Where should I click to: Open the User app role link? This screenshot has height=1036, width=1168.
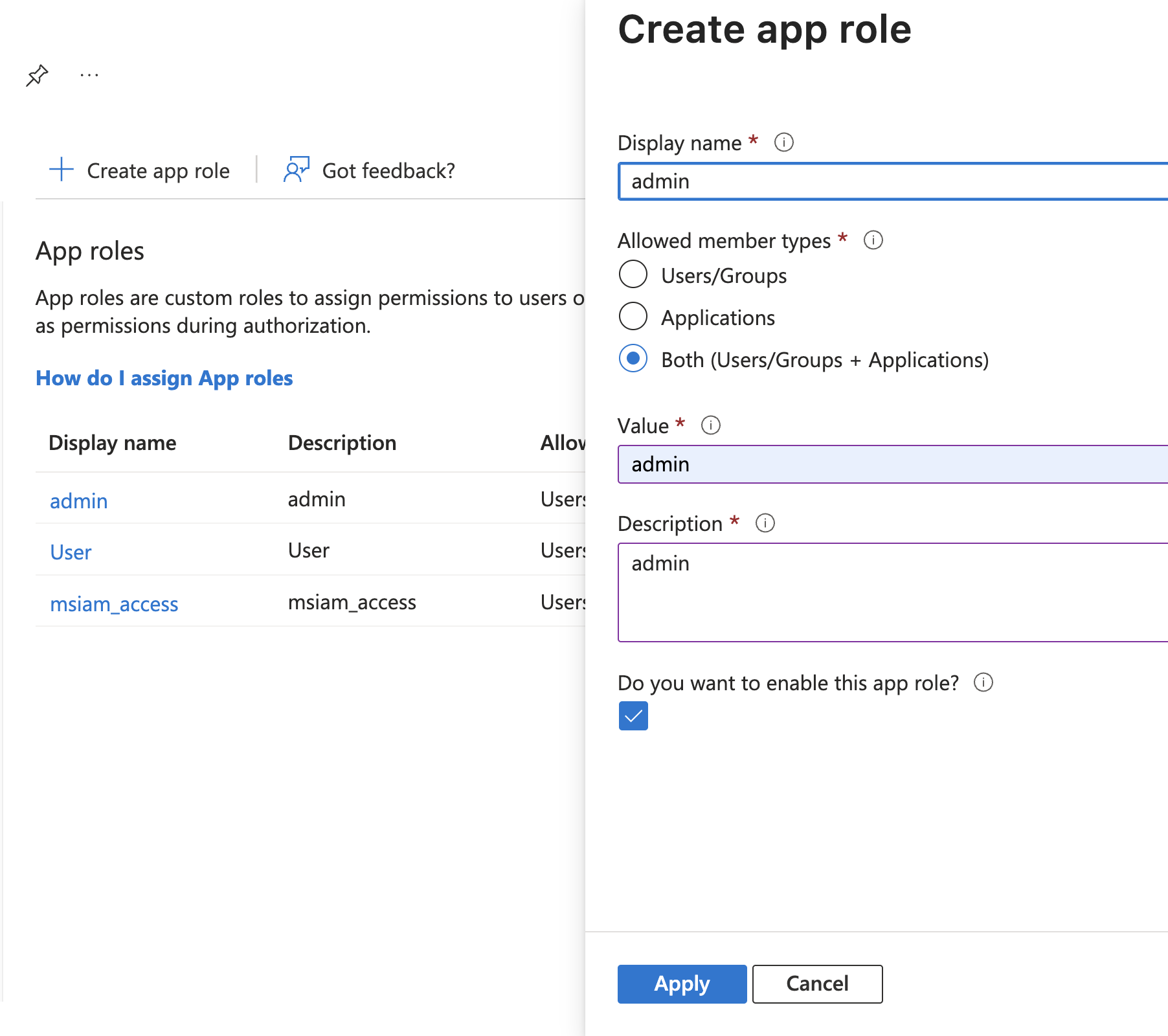[71, 552]
